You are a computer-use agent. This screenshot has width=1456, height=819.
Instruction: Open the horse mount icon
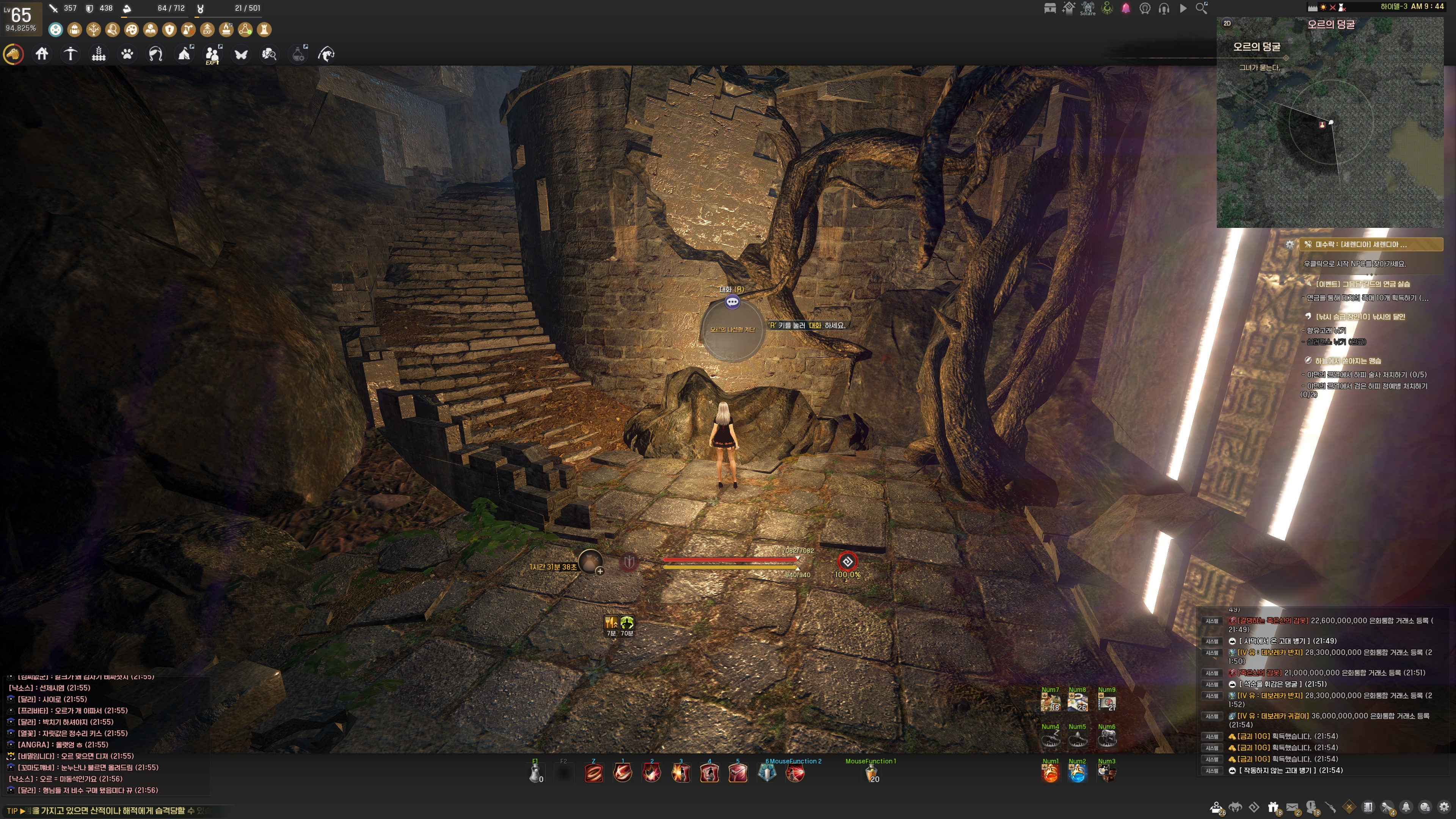pos(13,54)
